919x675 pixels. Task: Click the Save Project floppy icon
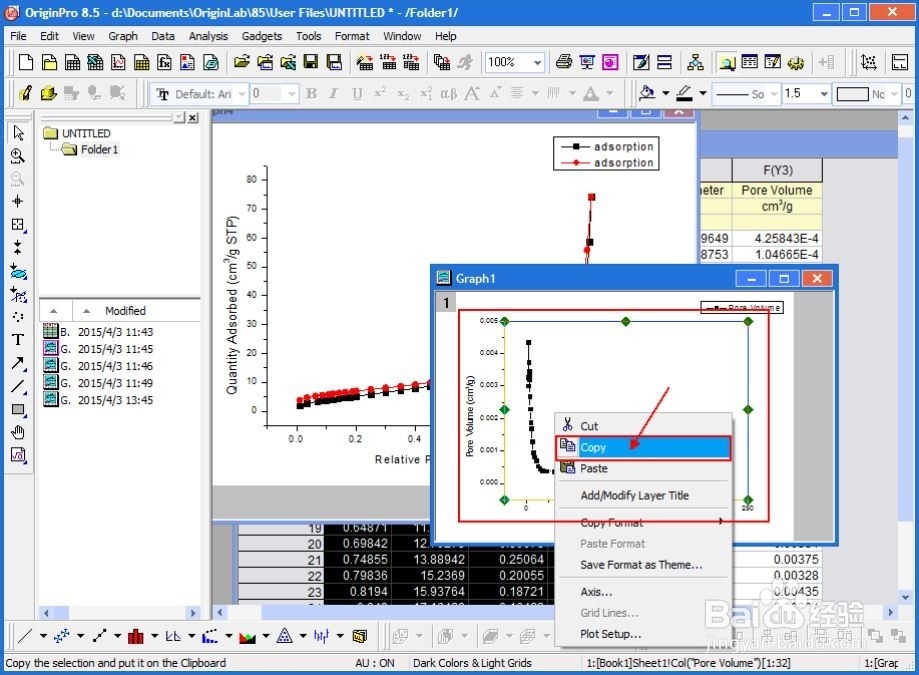(311, 62)
